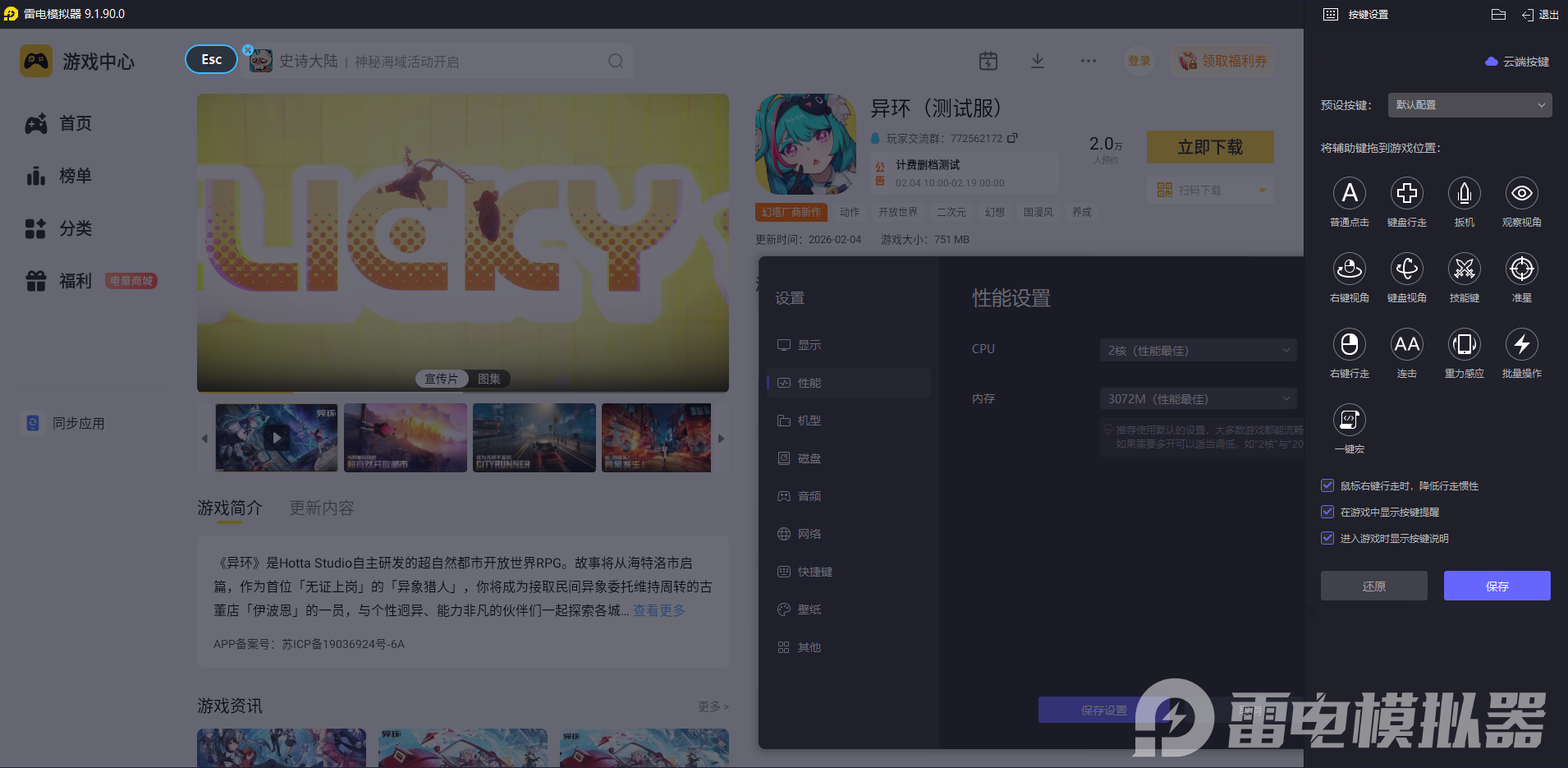Click the 登录 login button

click(x=1139, y=61)
